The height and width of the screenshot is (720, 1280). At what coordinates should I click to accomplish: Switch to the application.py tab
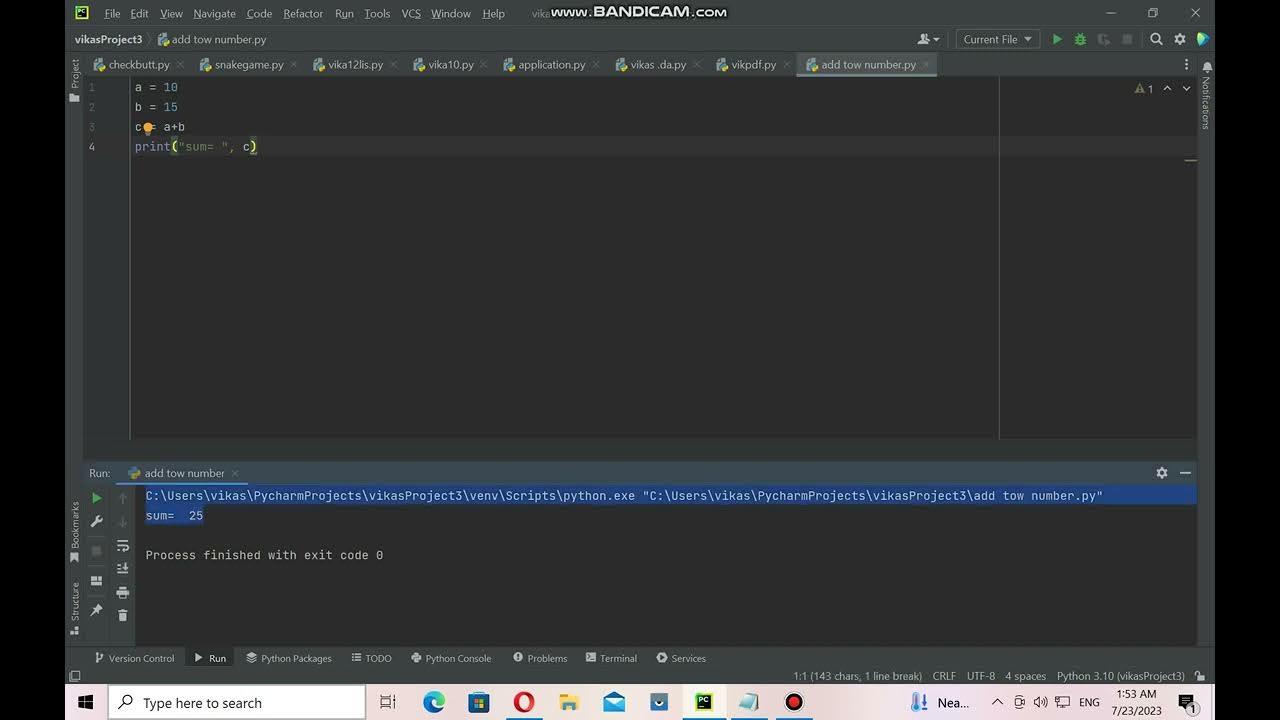pos(552,64)
